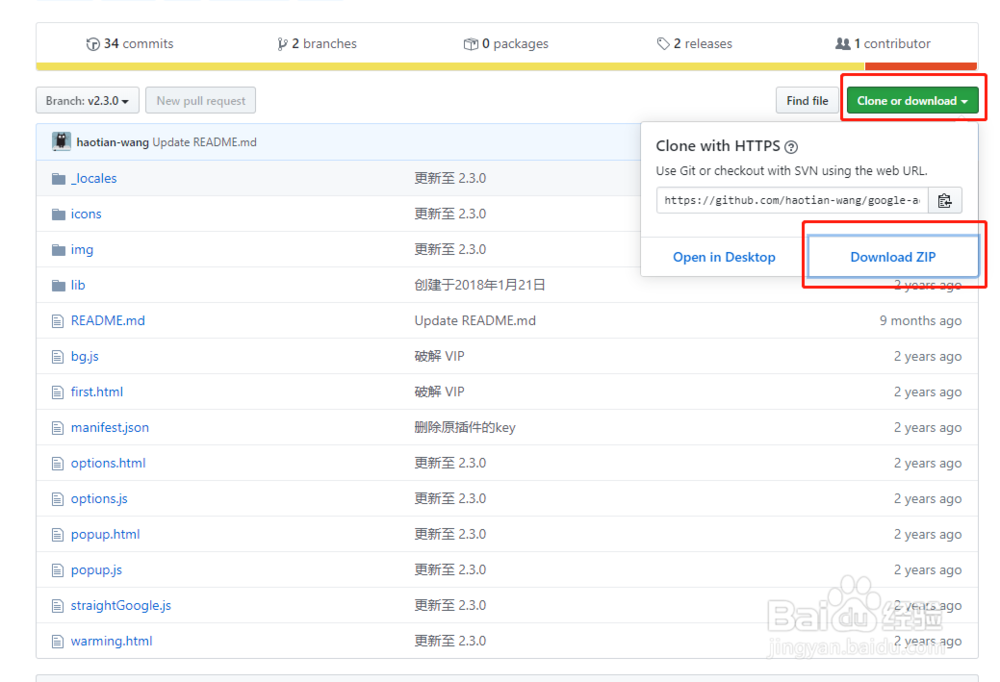The width and height of the screenshot is (1000, 682).
Task: Click '创建于2018年1月21日' commit message
Action: coord(480,285)
